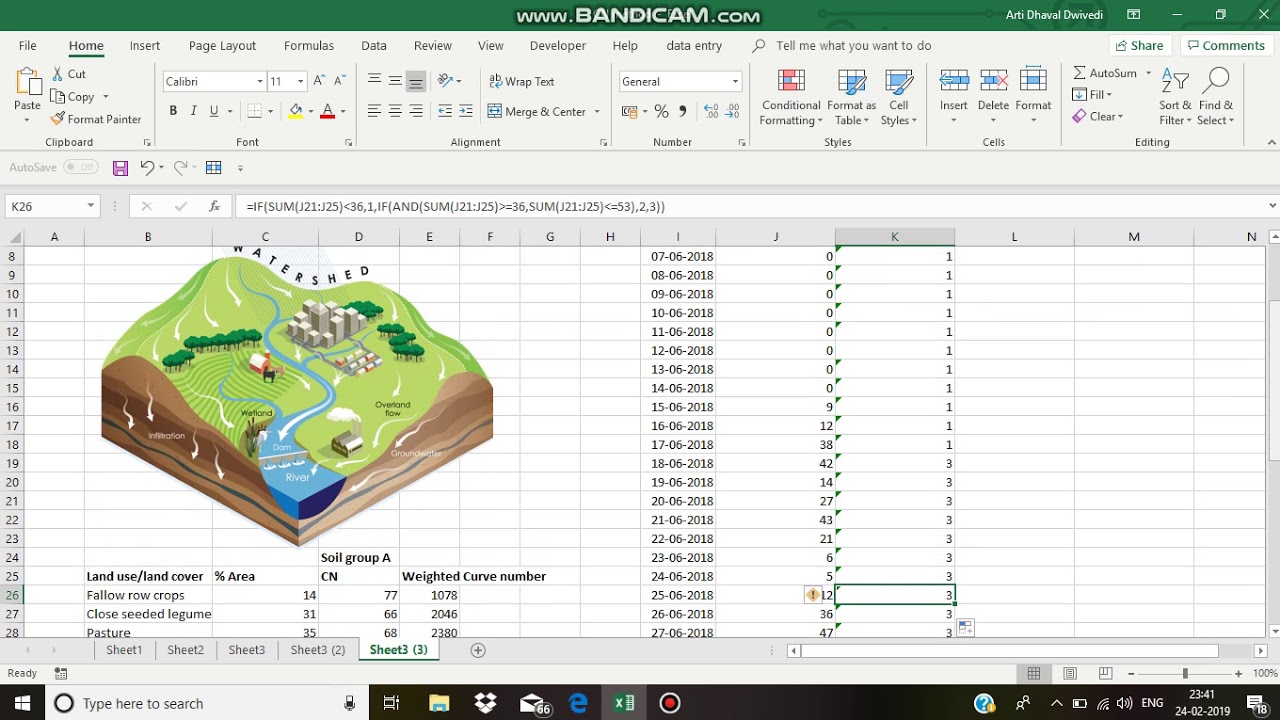The width and height of the screenshot is (1280, 720).
Task: Open Conditional Formatting menu
Action: point(791,98)
